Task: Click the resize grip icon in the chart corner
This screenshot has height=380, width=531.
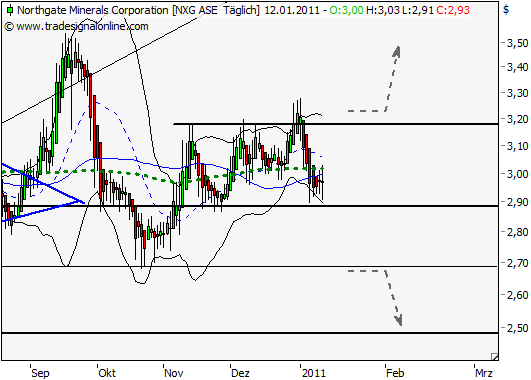Action: coord(494,356)
